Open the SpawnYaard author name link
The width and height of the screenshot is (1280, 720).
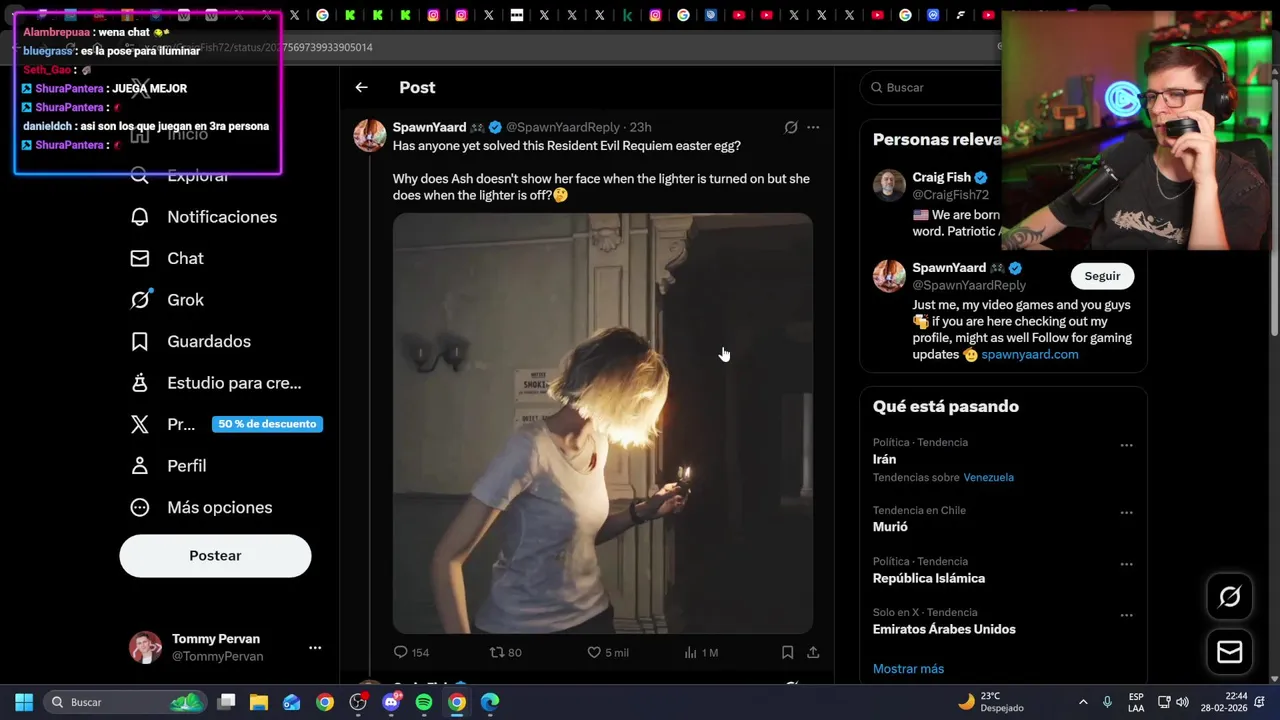click(429, 127)
